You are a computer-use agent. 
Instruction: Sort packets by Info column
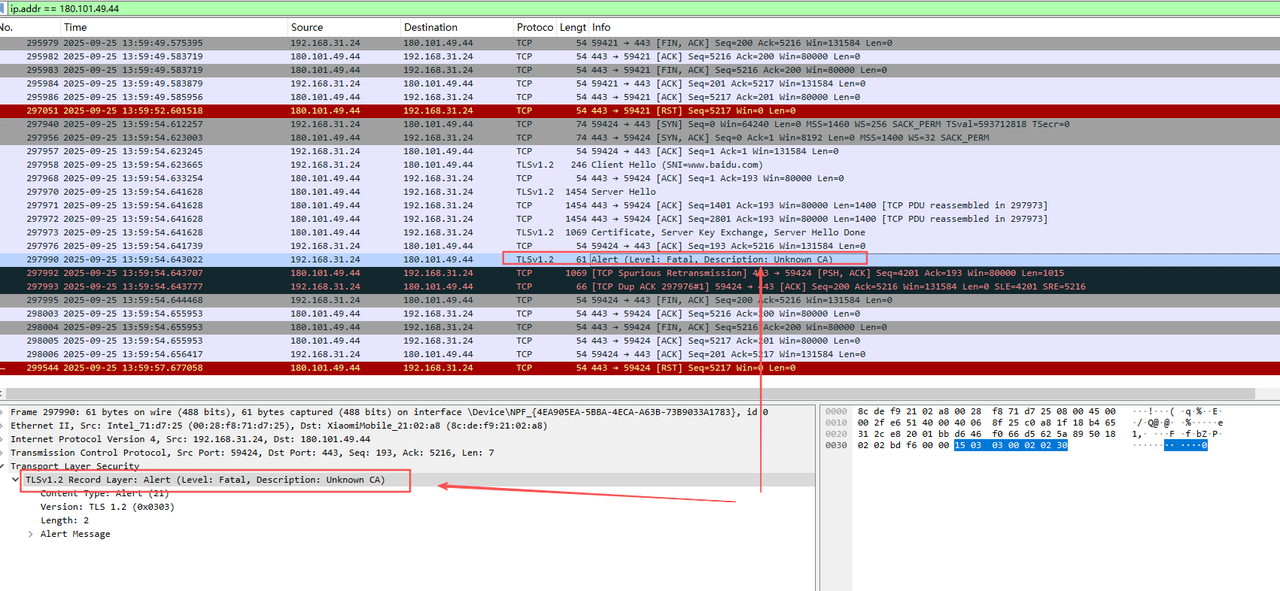pos(601,27)
